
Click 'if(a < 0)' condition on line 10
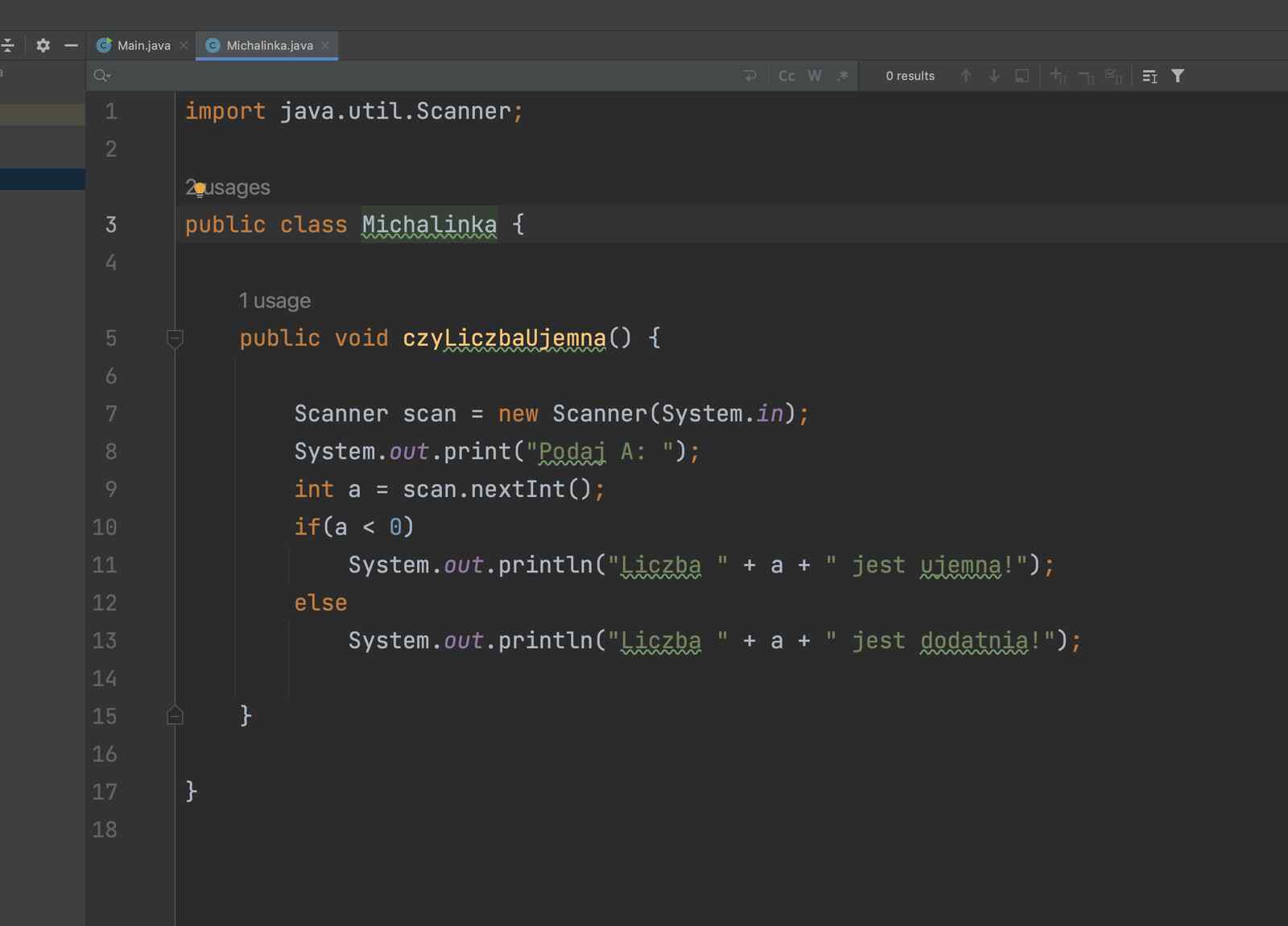[x=354, y=527]
